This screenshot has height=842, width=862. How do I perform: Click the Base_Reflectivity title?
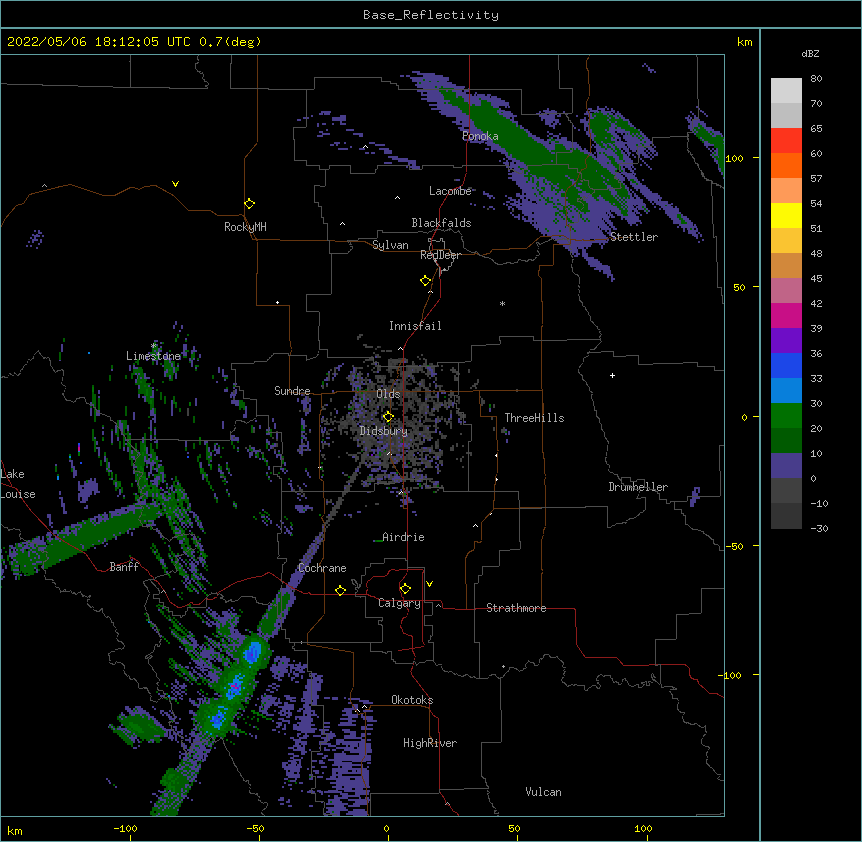coord(431,15)
